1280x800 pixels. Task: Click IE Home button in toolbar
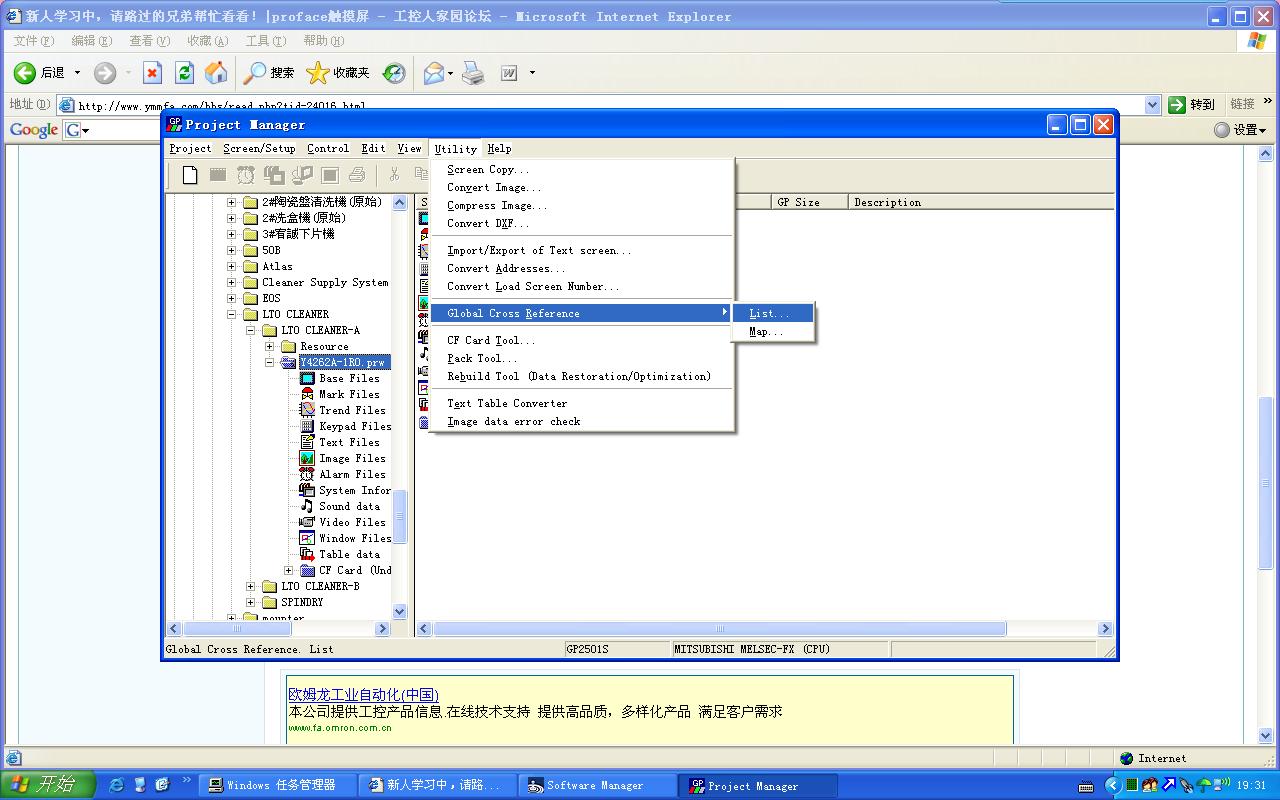pos(216,73)
